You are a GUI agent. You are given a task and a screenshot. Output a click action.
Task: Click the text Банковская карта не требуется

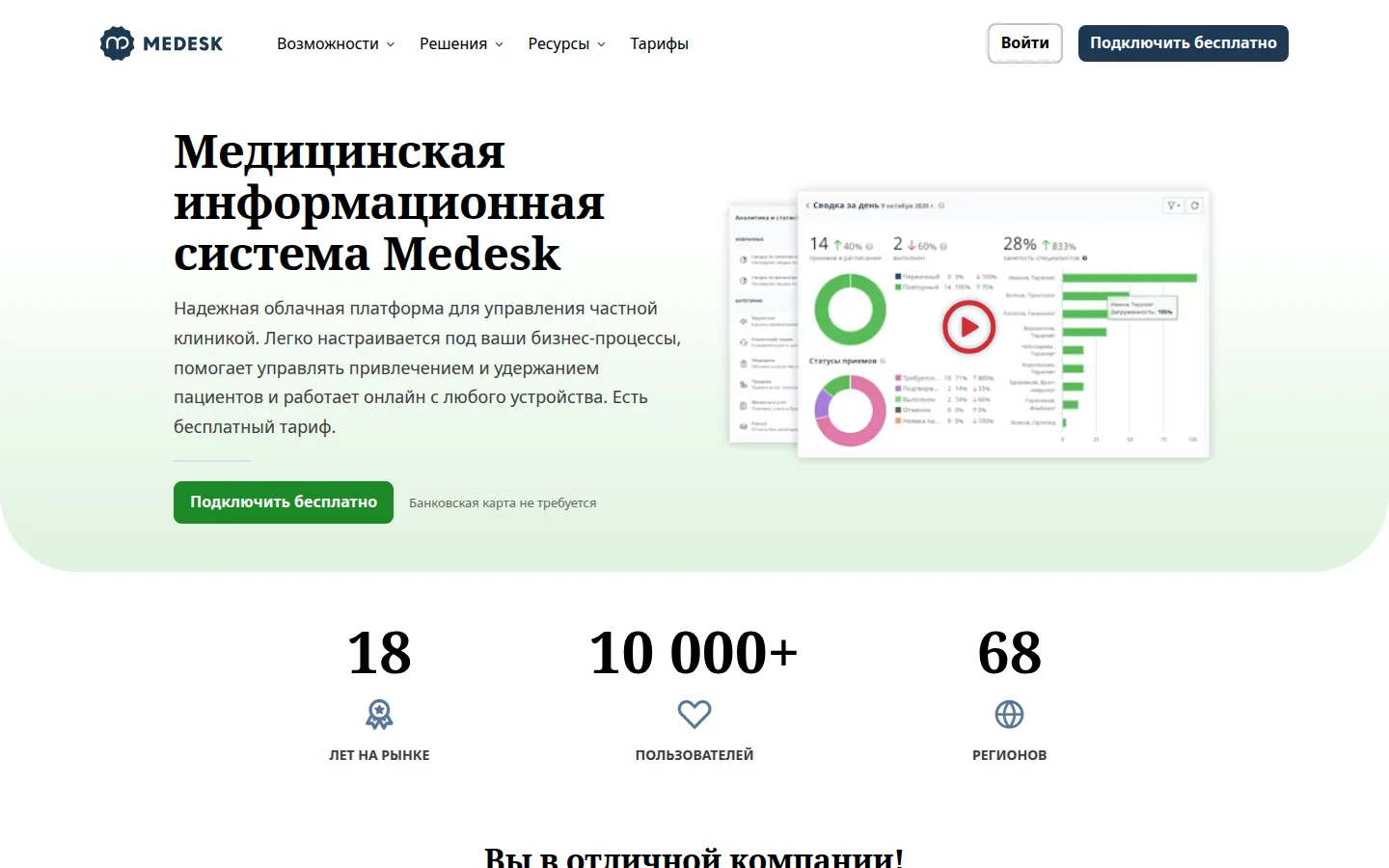pyautogui.click(x=503, y=502)
